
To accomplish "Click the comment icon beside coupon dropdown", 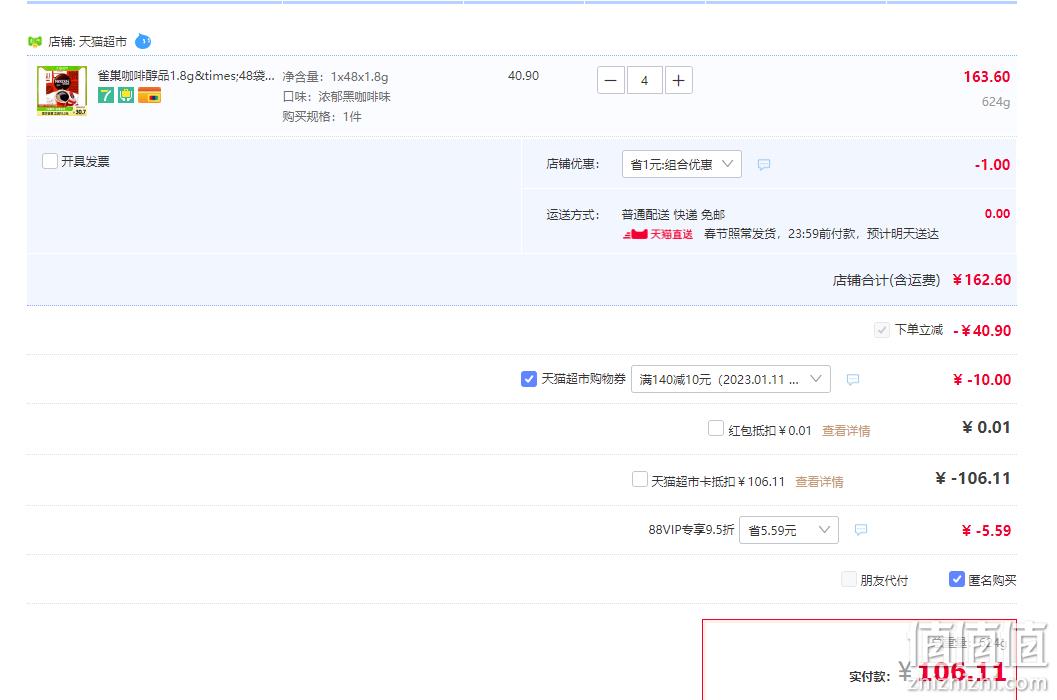I will click(x=853, y=380).
